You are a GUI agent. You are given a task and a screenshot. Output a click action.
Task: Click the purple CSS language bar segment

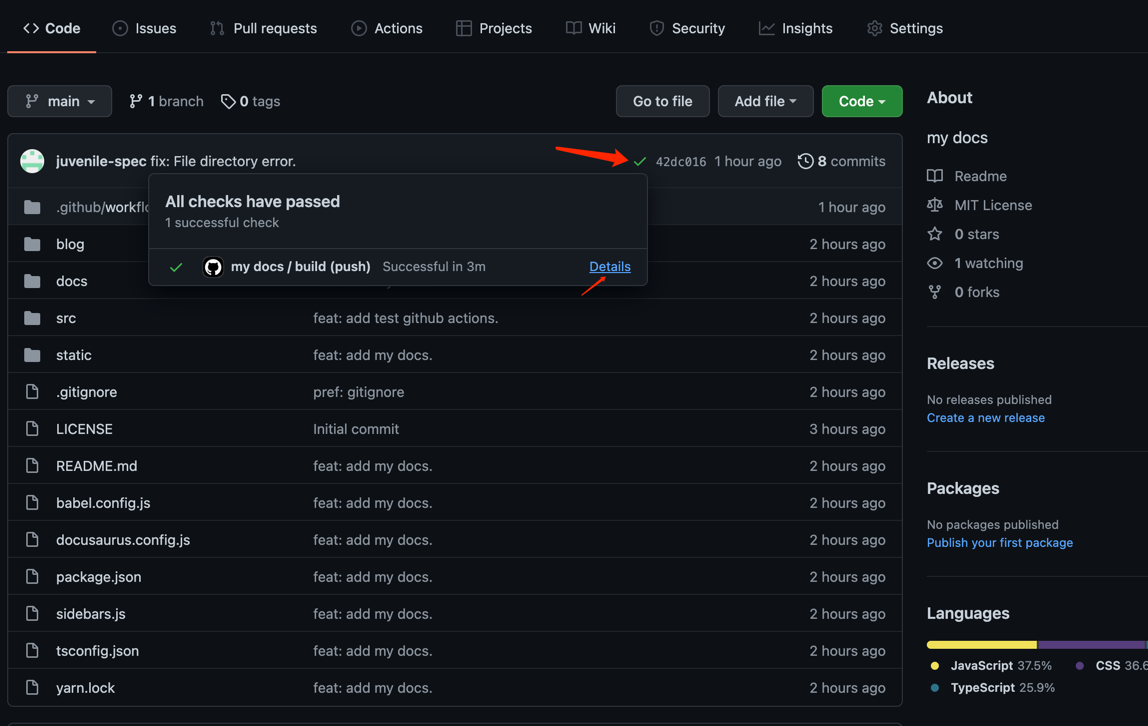pyautogui.click(x=1092, y=645)
